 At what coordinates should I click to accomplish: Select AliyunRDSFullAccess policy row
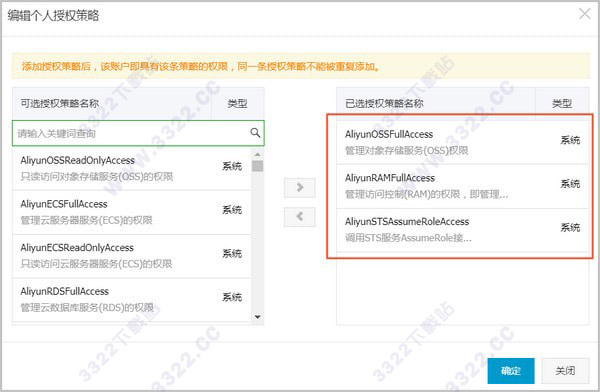(132, 299)
